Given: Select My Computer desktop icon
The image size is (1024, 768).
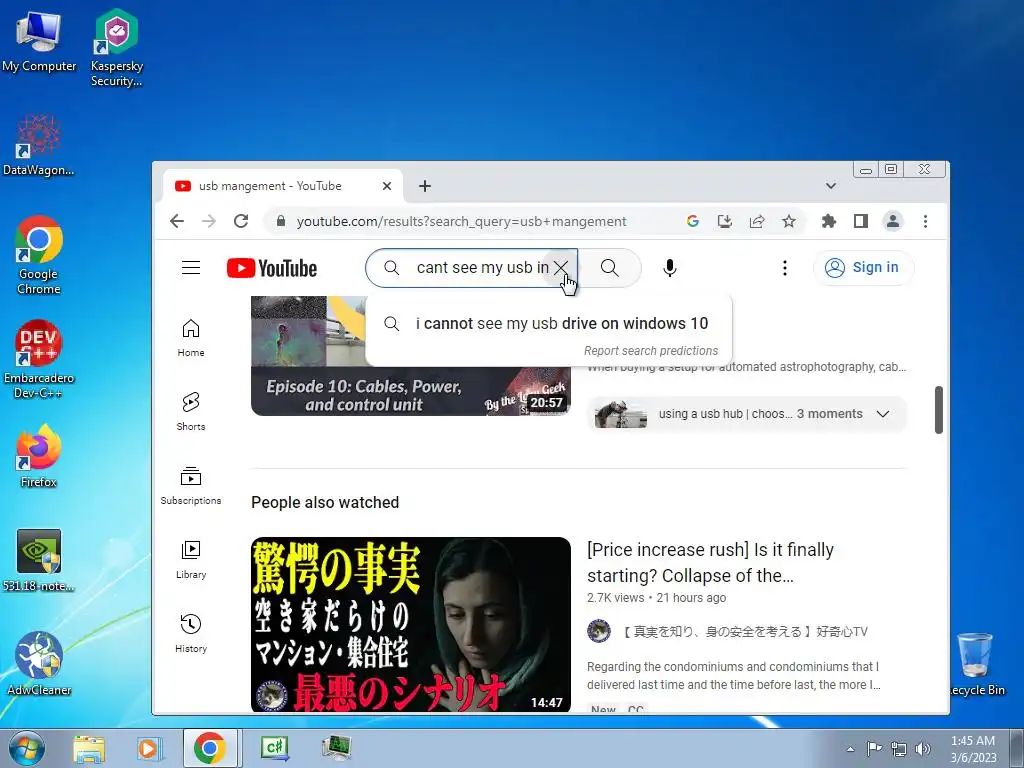Looking at the screenshot, I should pos(39,41).
